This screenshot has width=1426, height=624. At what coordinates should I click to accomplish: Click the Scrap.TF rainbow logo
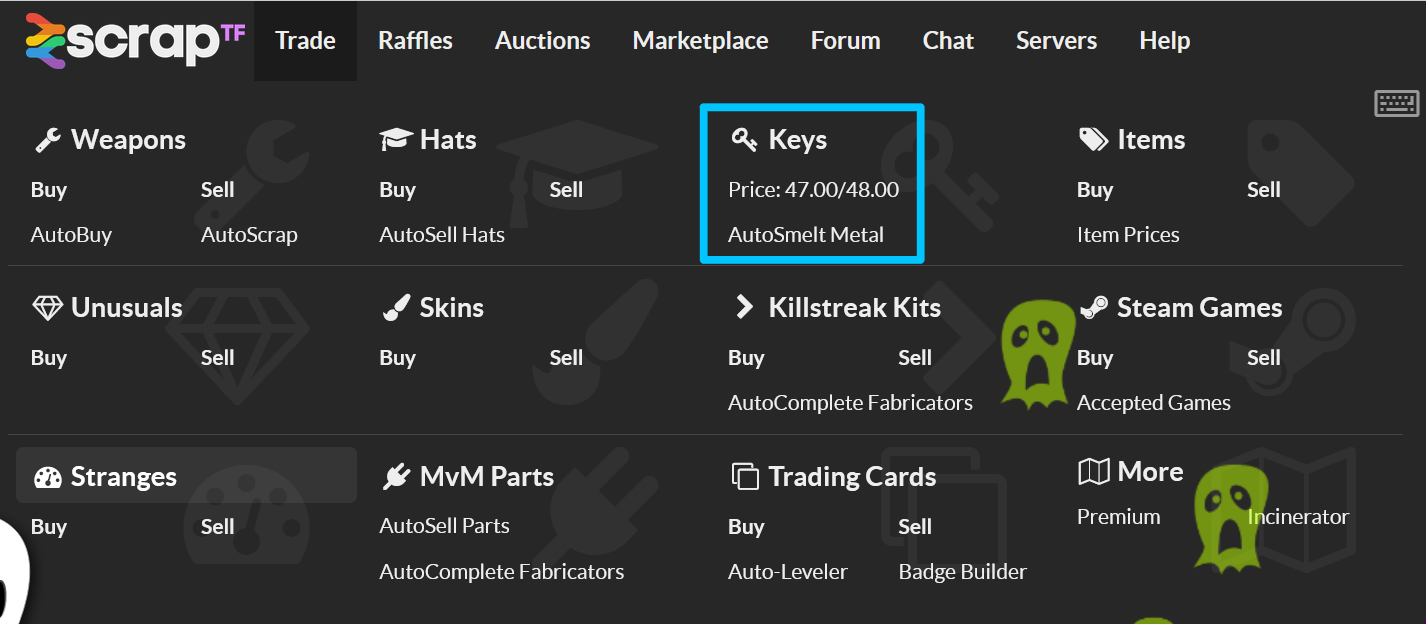click(x=134, y=40)
